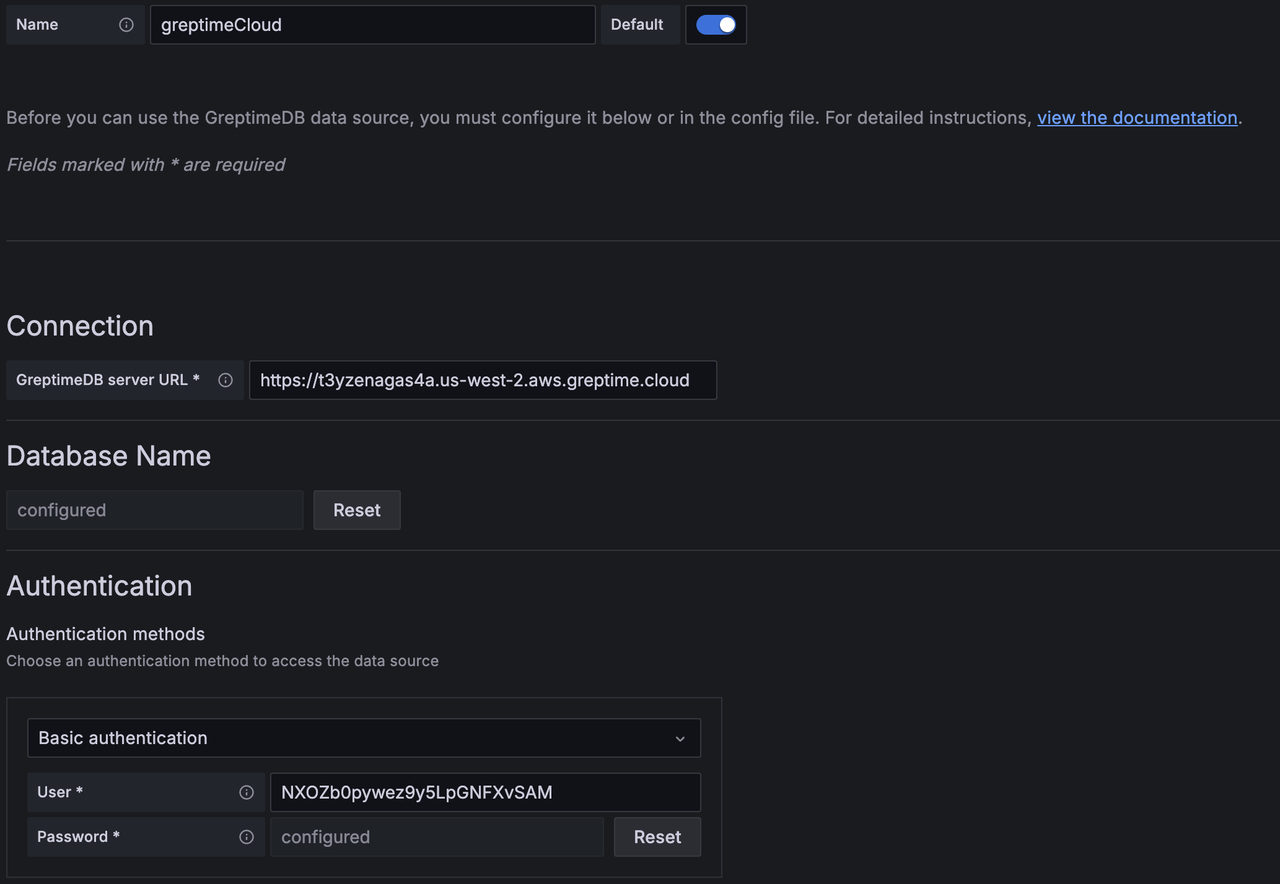Image resolution: width=1280 pixels, height=884 pixels.
Task: Click the GreptimeDB server URL input box
Action: [x=482, y=380]
